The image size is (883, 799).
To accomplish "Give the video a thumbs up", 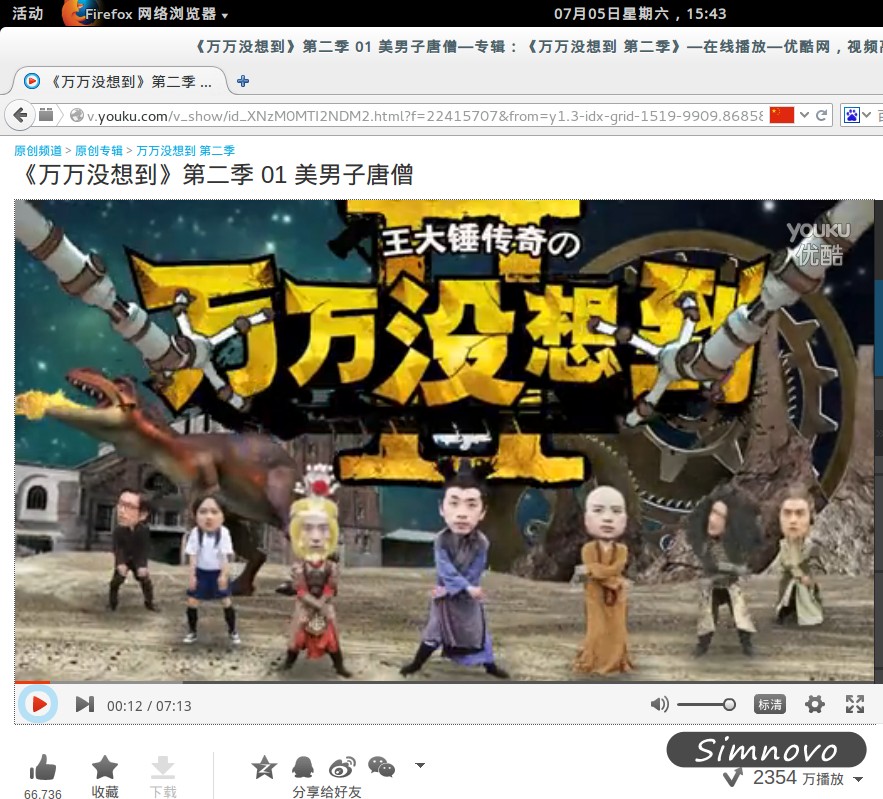I will pos(42,765).
